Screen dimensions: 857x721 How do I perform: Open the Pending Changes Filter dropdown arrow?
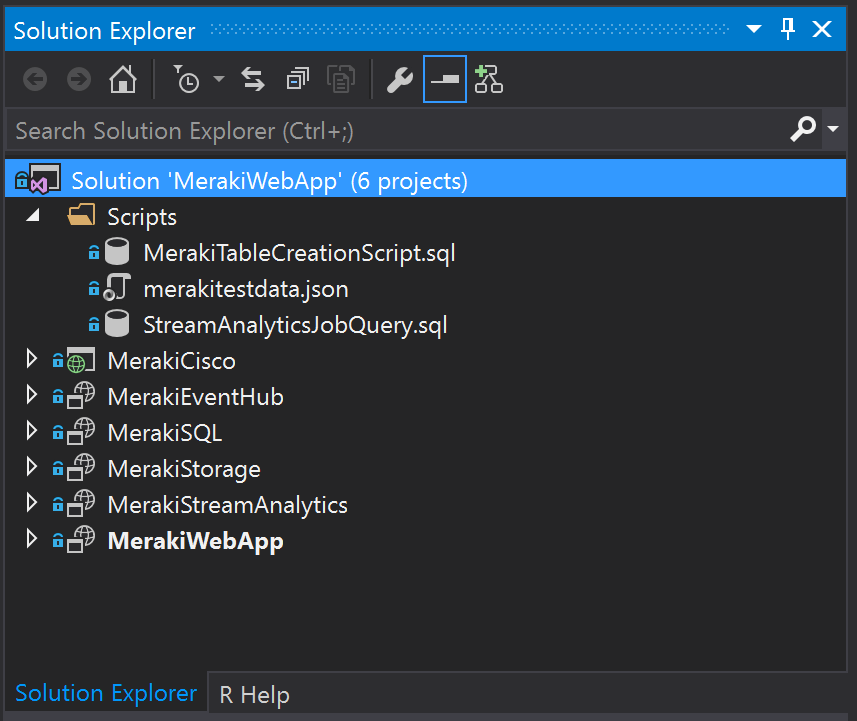tap(219, 80)
